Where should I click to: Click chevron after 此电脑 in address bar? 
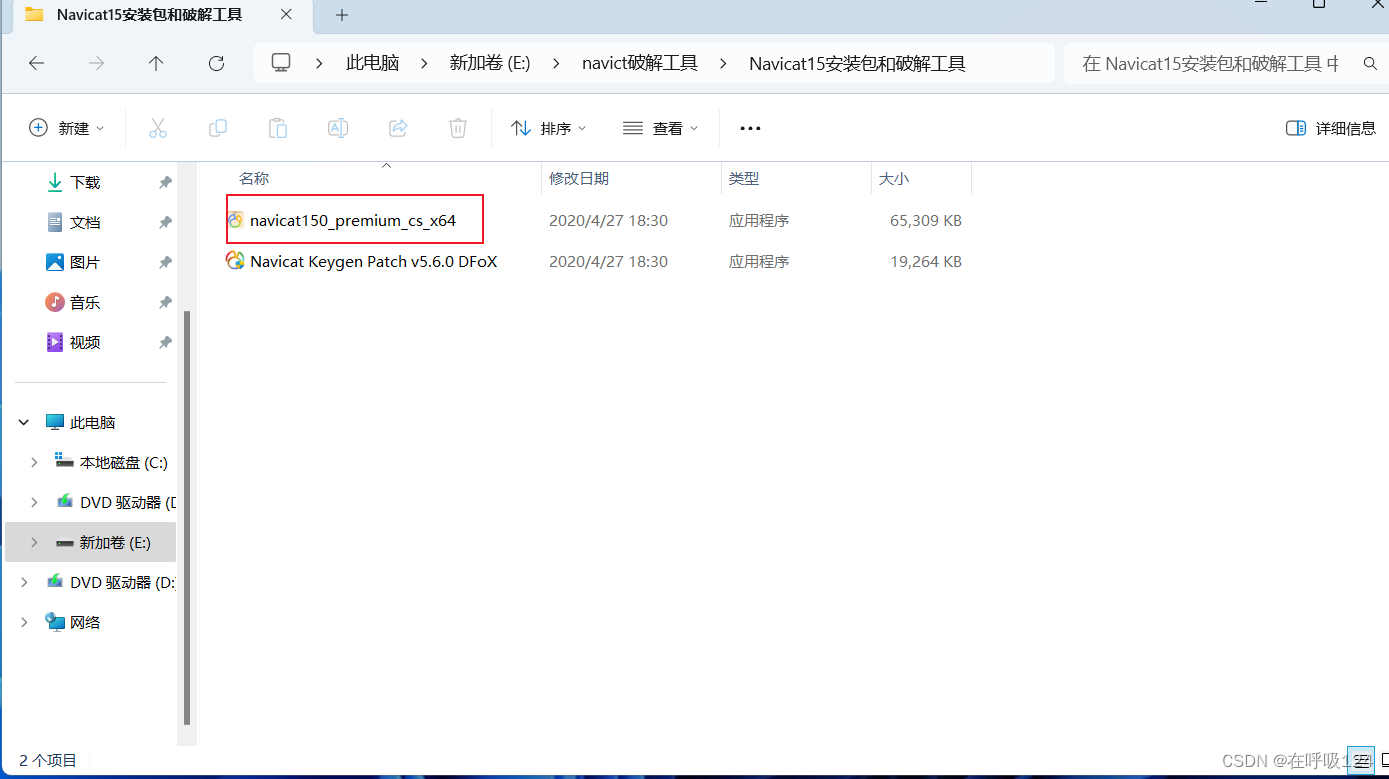click(x=424, y=63)
